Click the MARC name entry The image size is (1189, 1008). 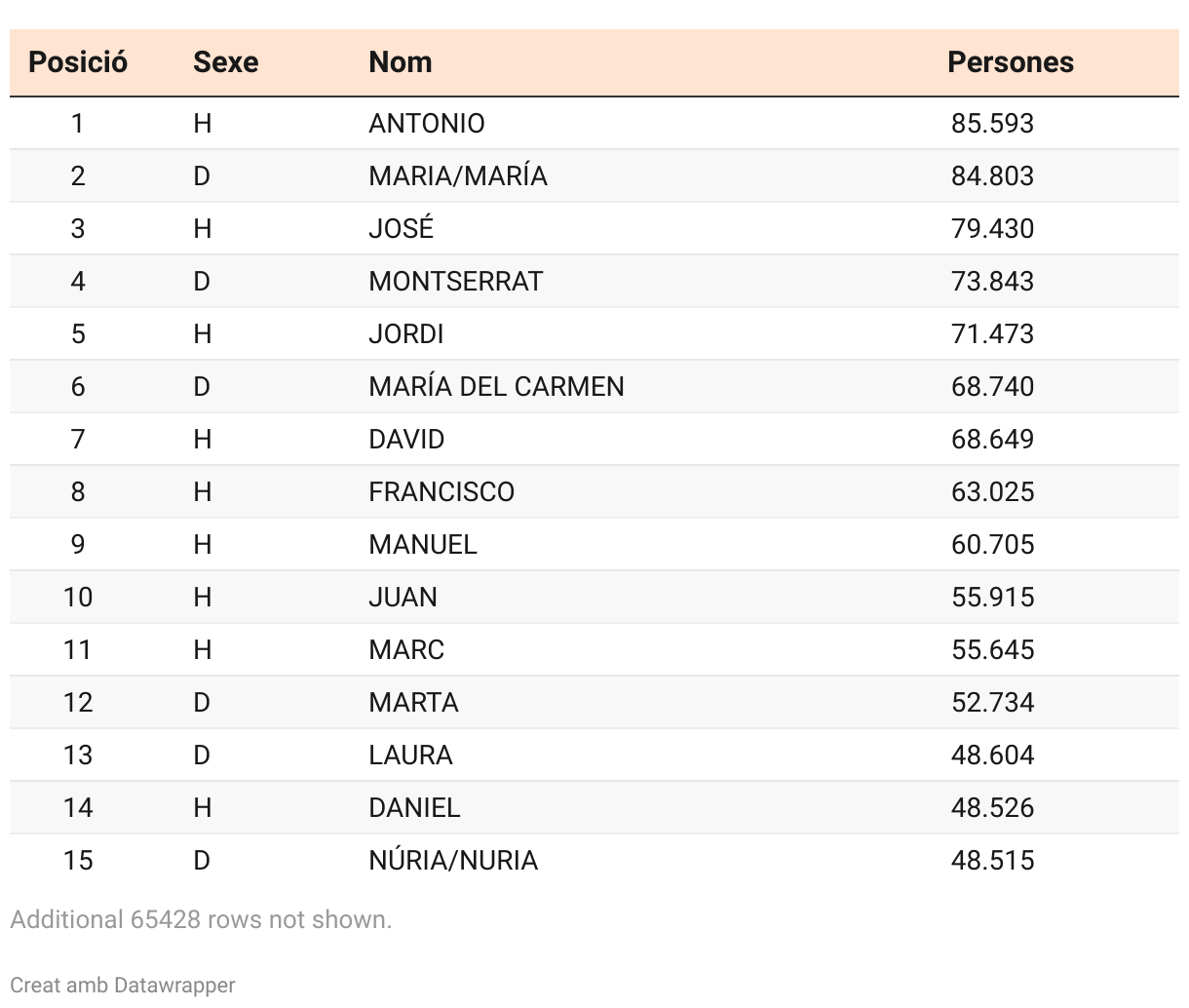(x=405, y=650)
